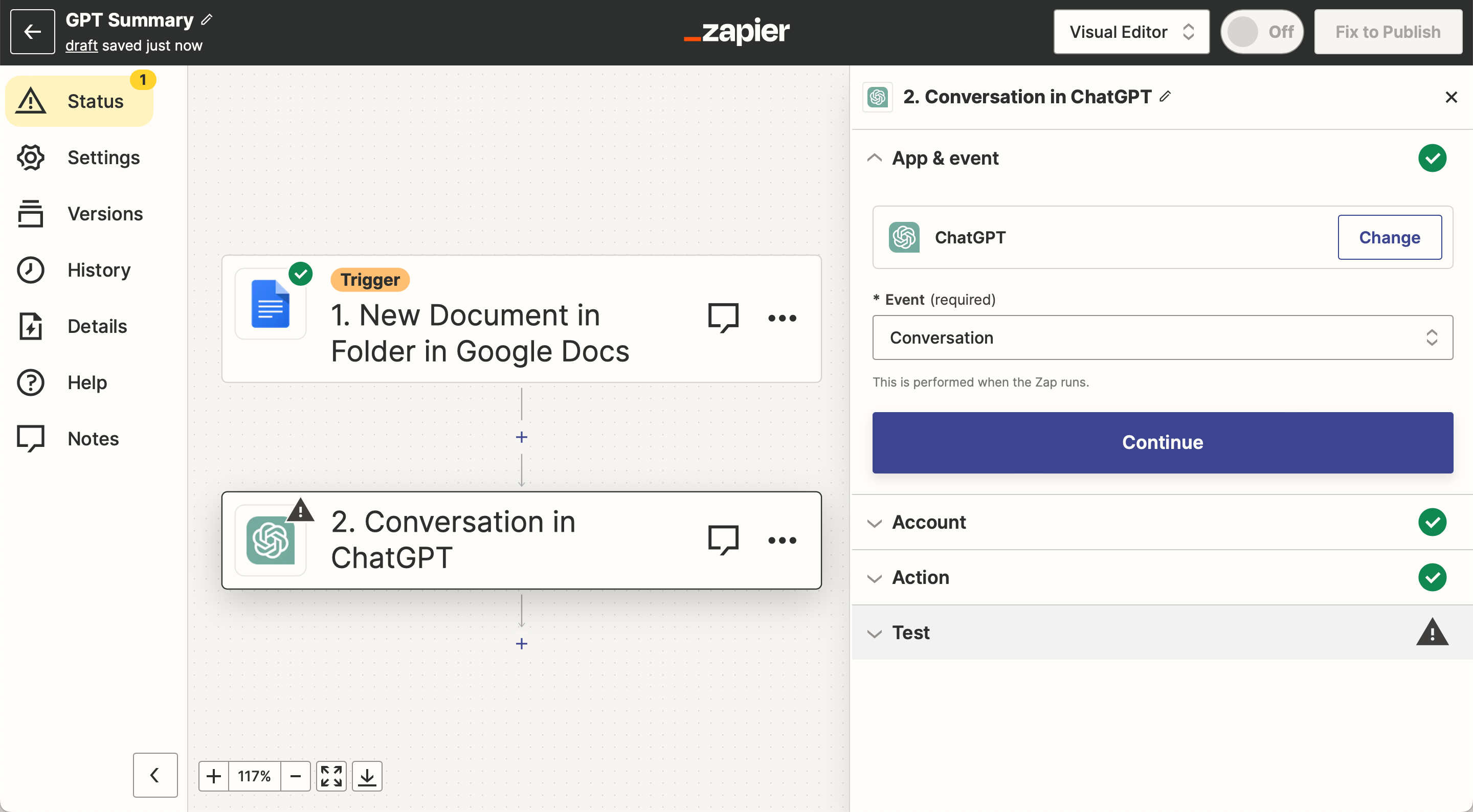
Task: Click the plus between the two steps
Action: (521, 438)
